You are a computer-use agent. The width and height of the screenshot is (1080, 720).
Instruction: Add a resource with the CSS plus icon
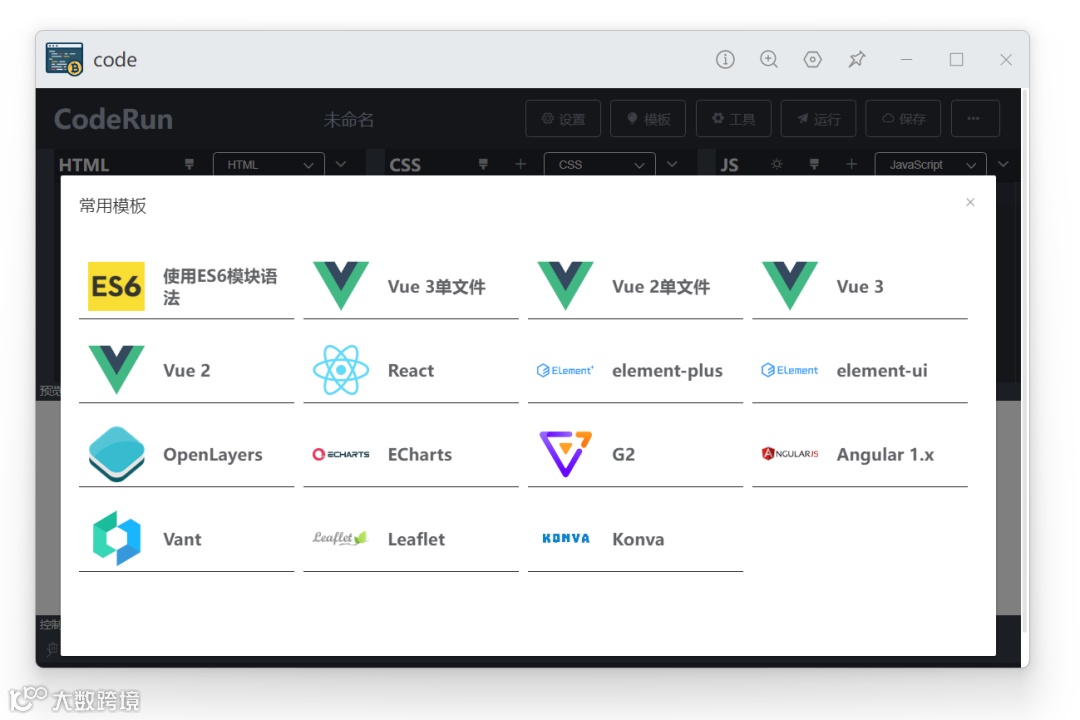pyautogui.click(x=521, y=164)
